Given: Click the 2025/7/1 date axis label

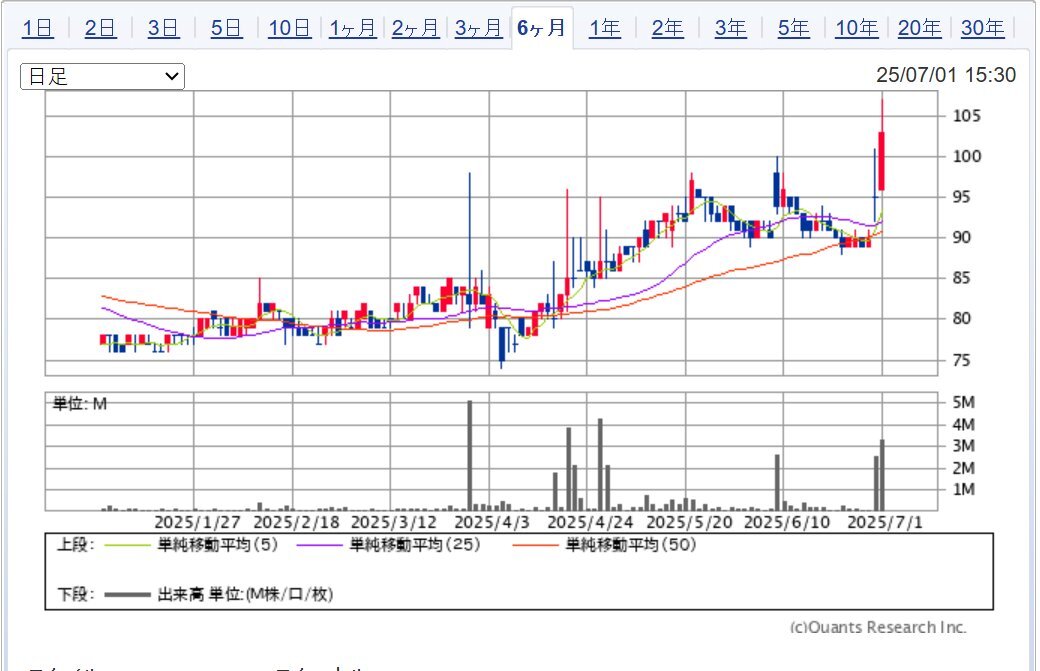Looking at the screenshot, I should pos(885,522).
